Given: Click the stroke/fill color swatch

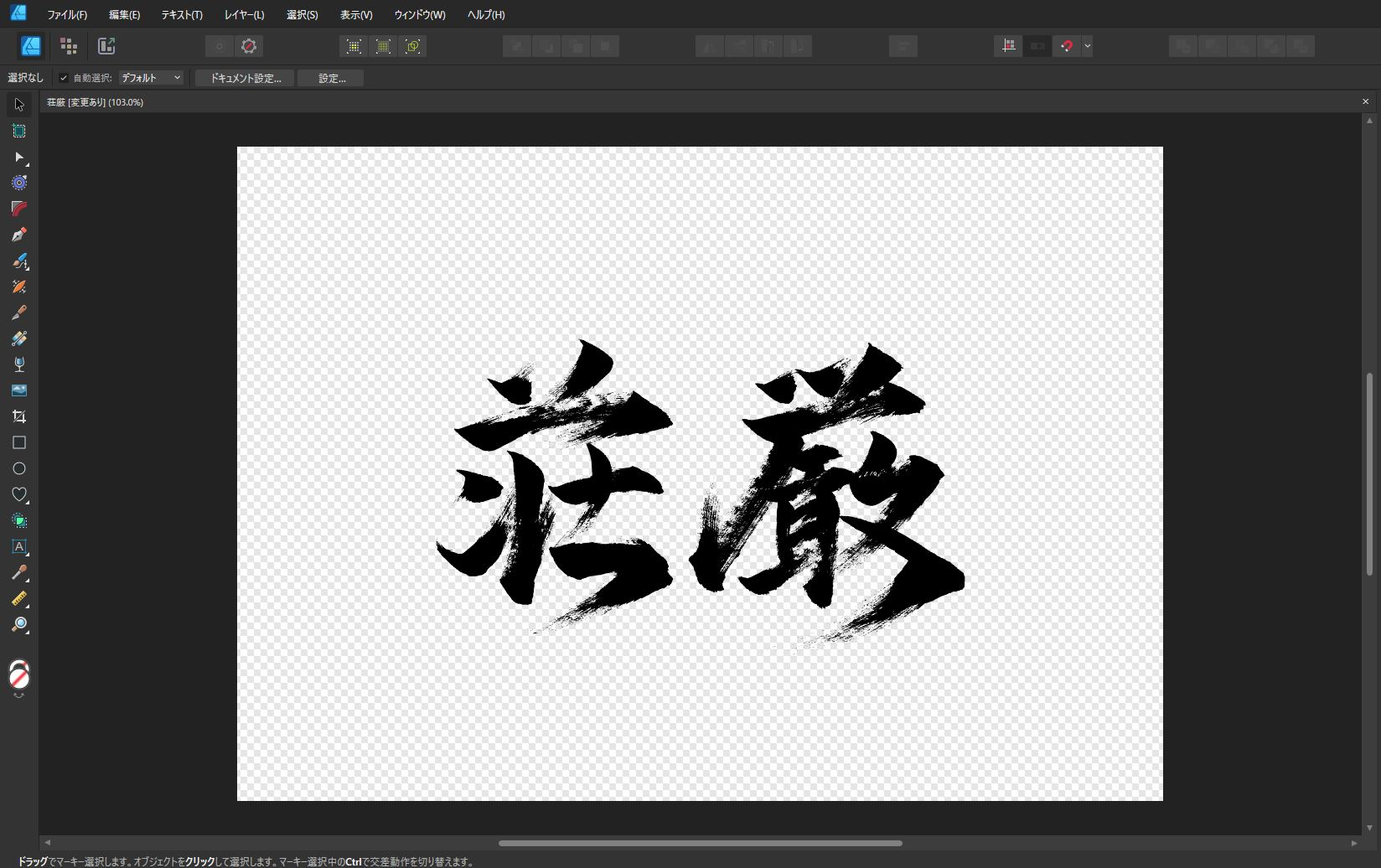Looking at the screenshot, I should 19,675.
